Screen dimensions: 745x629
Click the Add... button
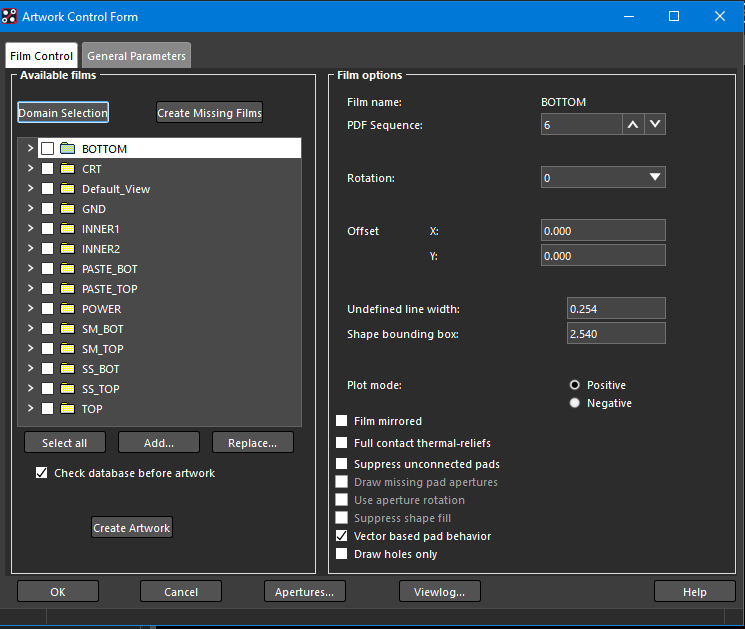click(x=159, y=443)
